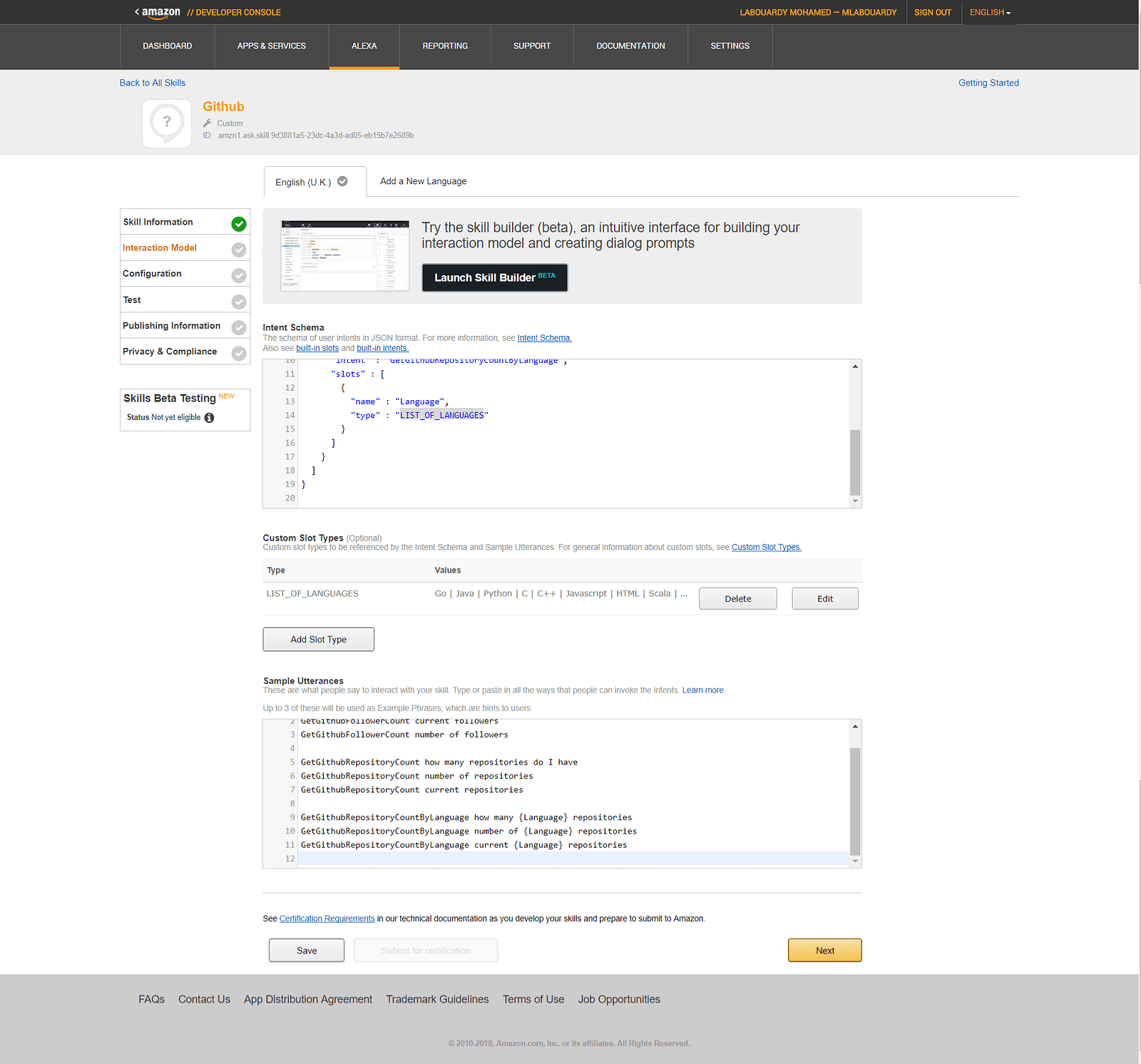The image size is (1141, 1064).
Task: Open the SETTINGS section
Action: click(x=730, y=46)
